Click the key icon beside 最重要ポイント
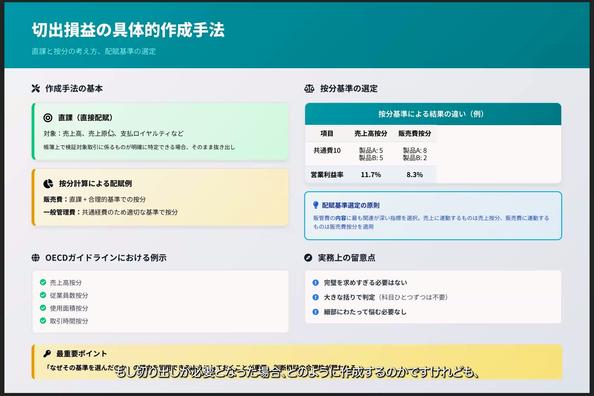594x396 pixels. coord(47,354)
